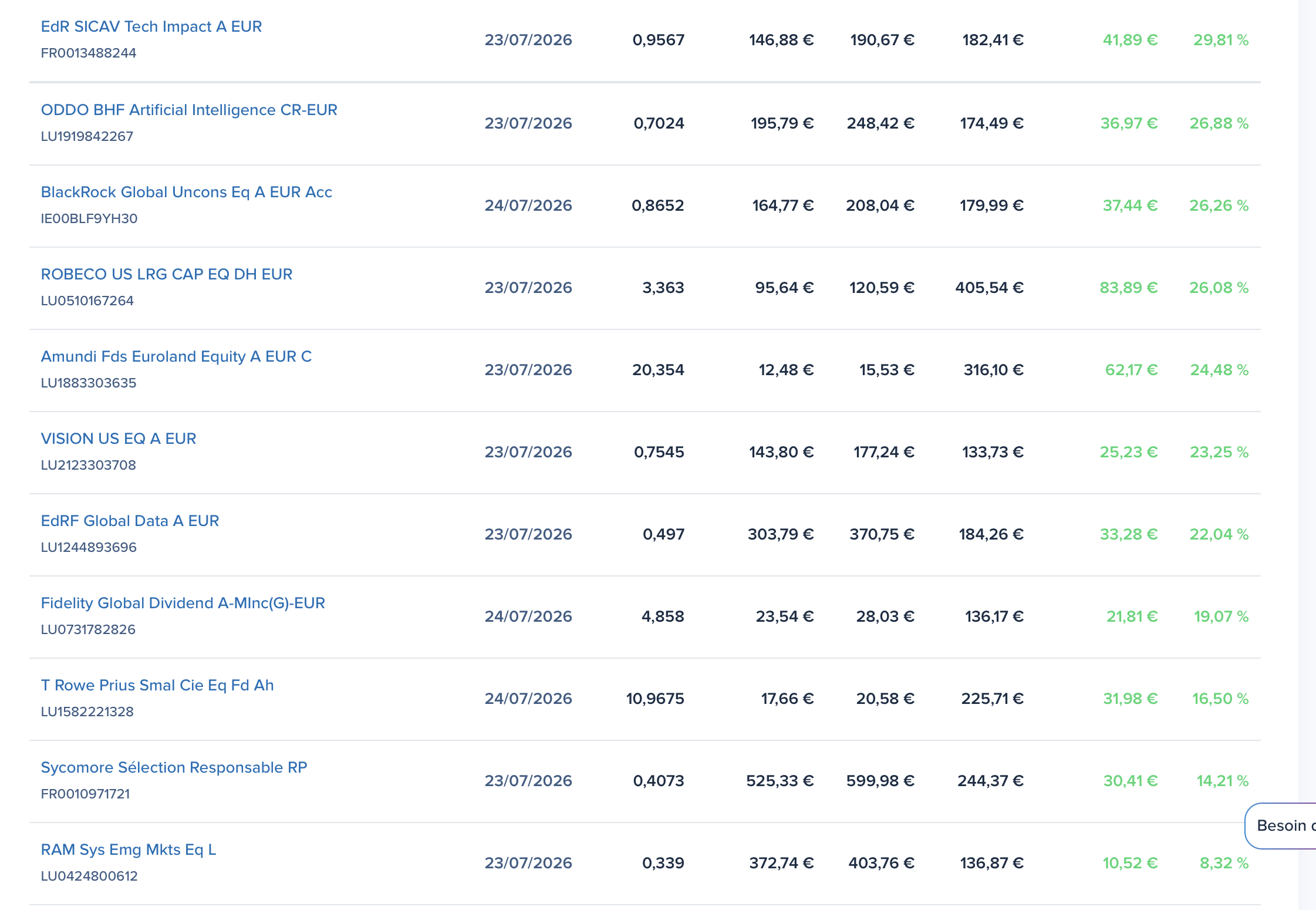Open the EdRF Global Data A EUR fund

[x=130, y=521]
